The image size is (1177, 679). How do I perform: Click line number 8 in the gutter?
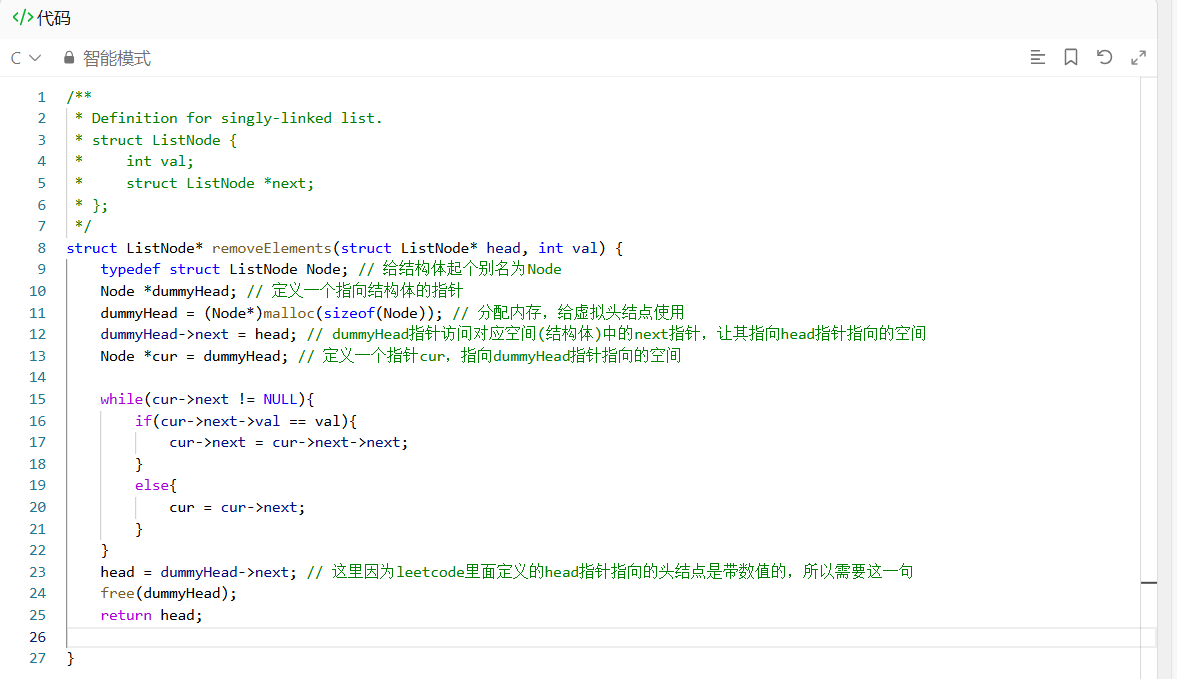coord(41,248)
